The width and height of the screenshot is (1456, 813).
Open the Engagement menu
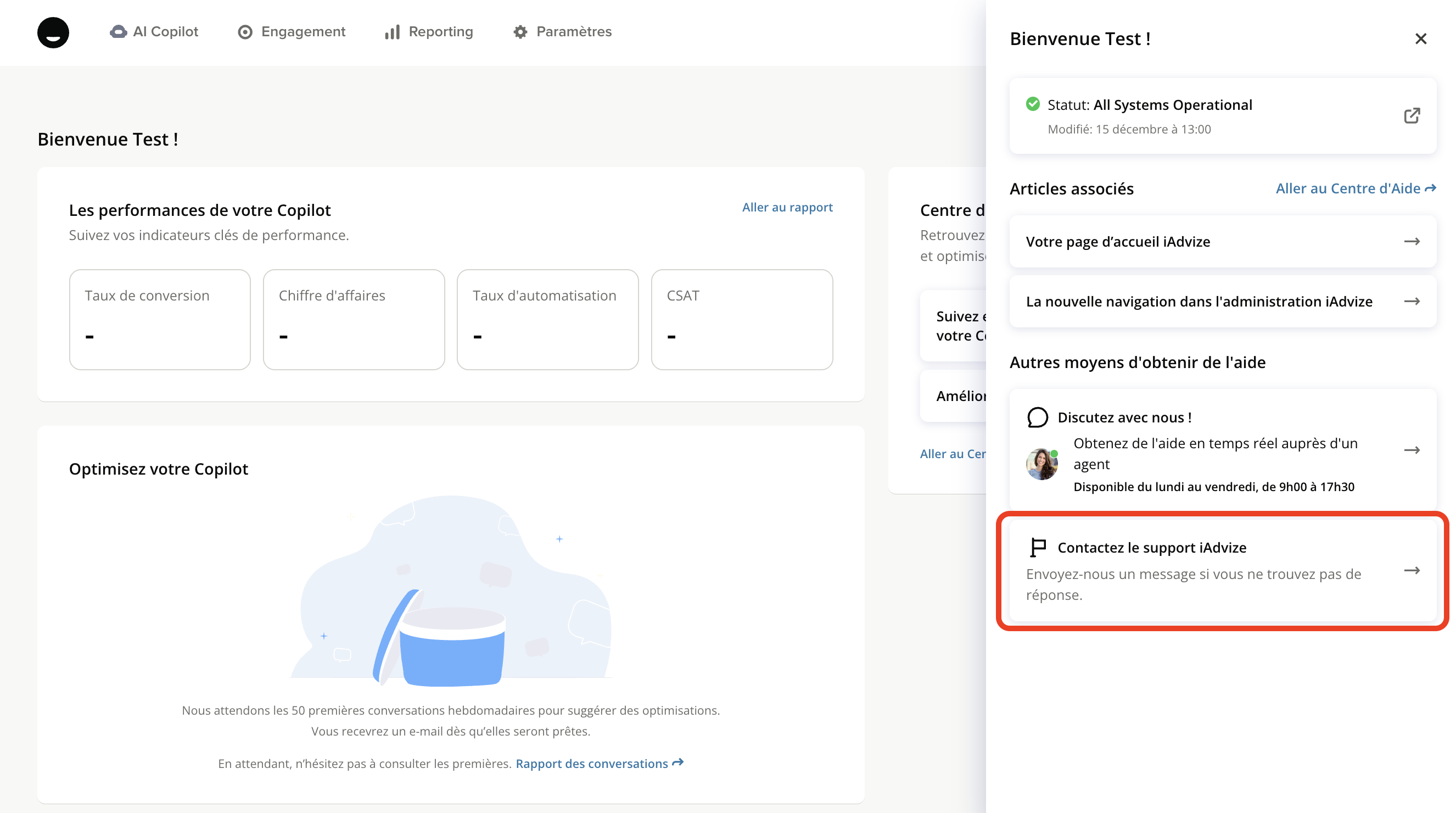point(292,32)
